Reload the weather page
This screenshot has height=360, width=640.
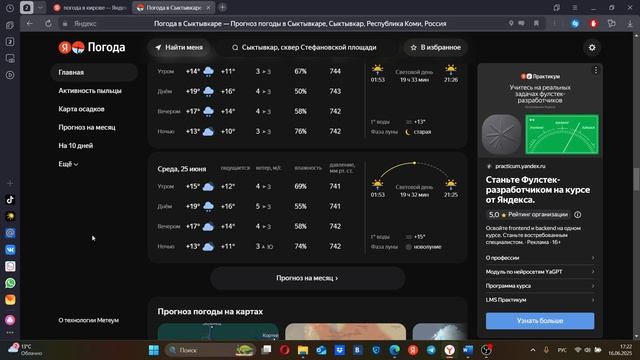[x=48, y=24]
